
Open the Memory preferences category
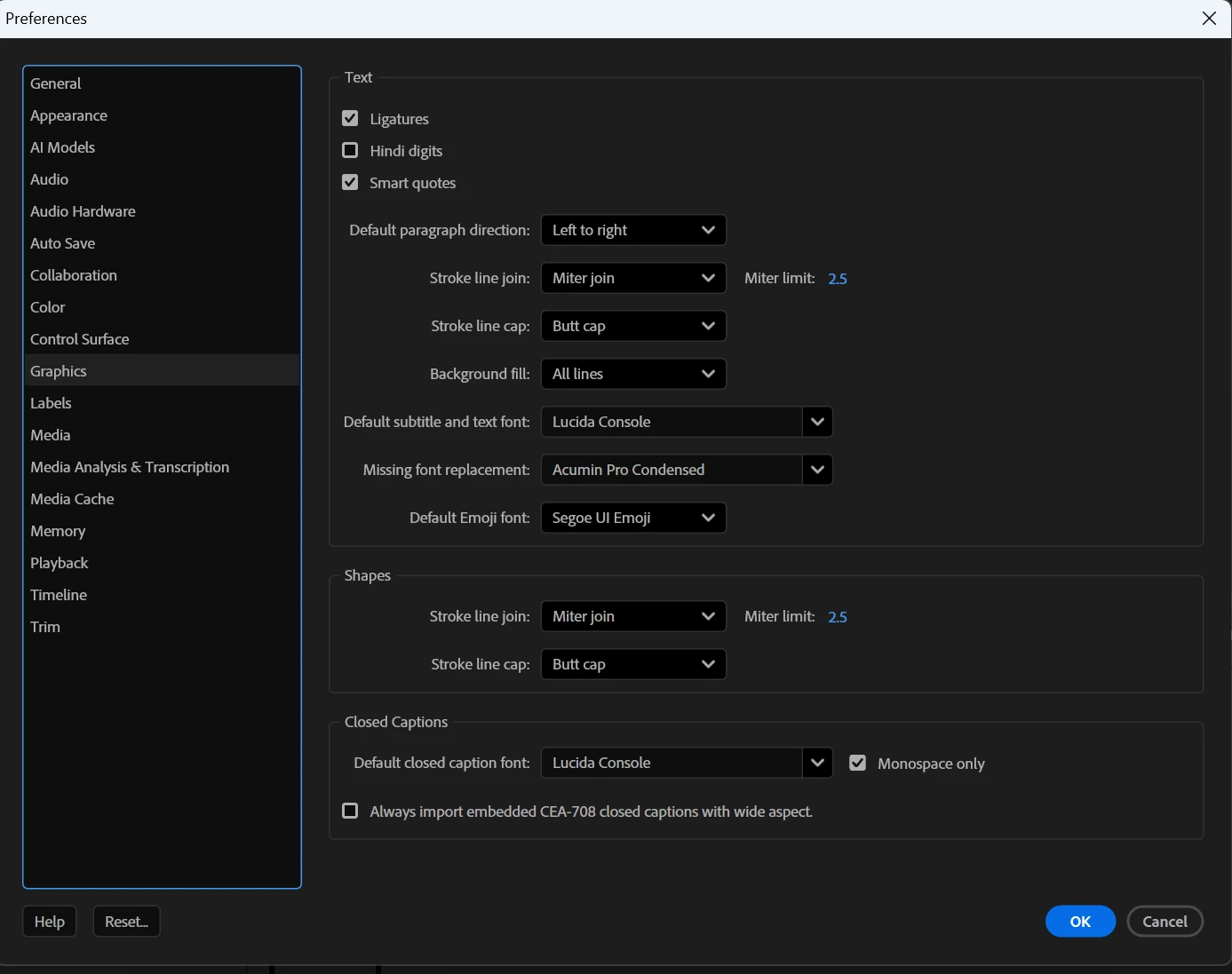[x=162, y=531]
